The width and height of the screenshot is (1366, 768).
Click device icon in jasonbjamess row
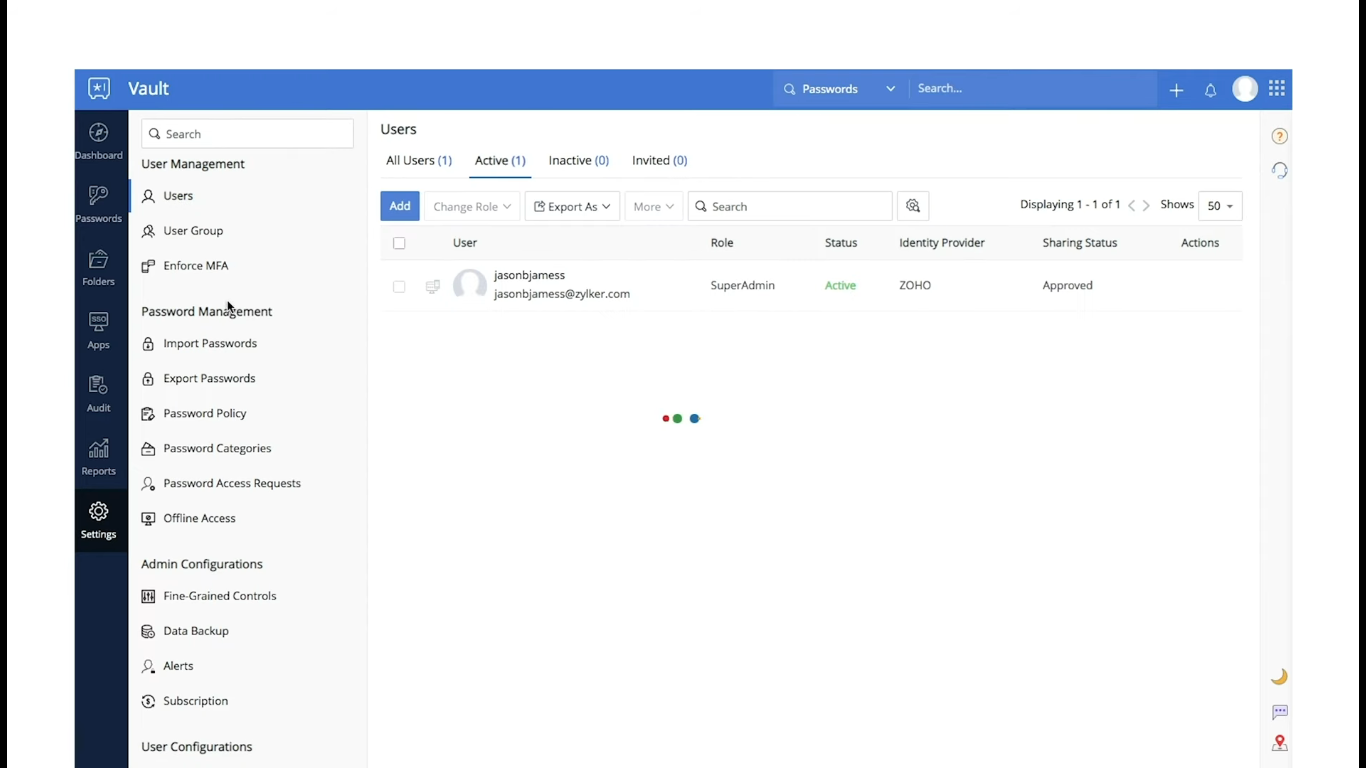[x=432, y=286]
